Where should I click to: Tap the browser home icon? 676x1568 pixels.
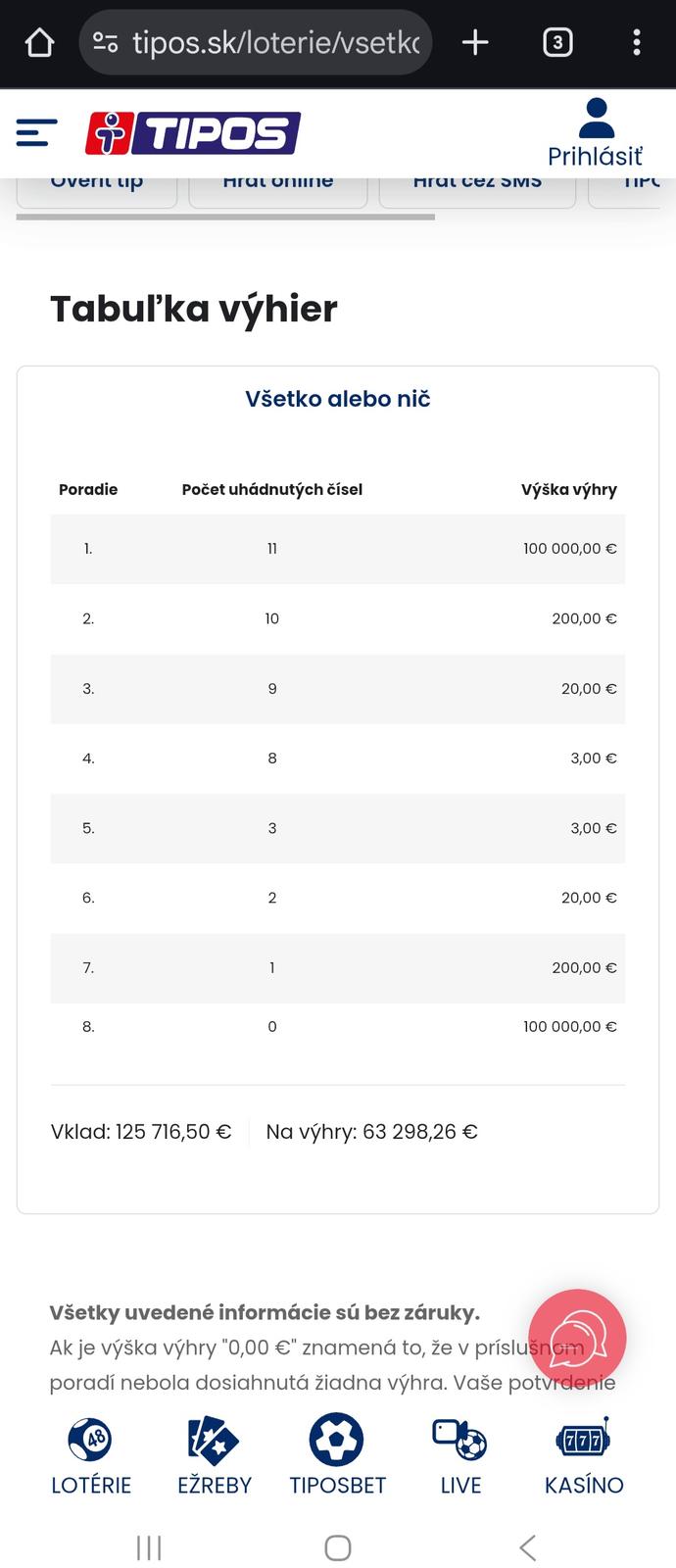[x=39, y=42]
